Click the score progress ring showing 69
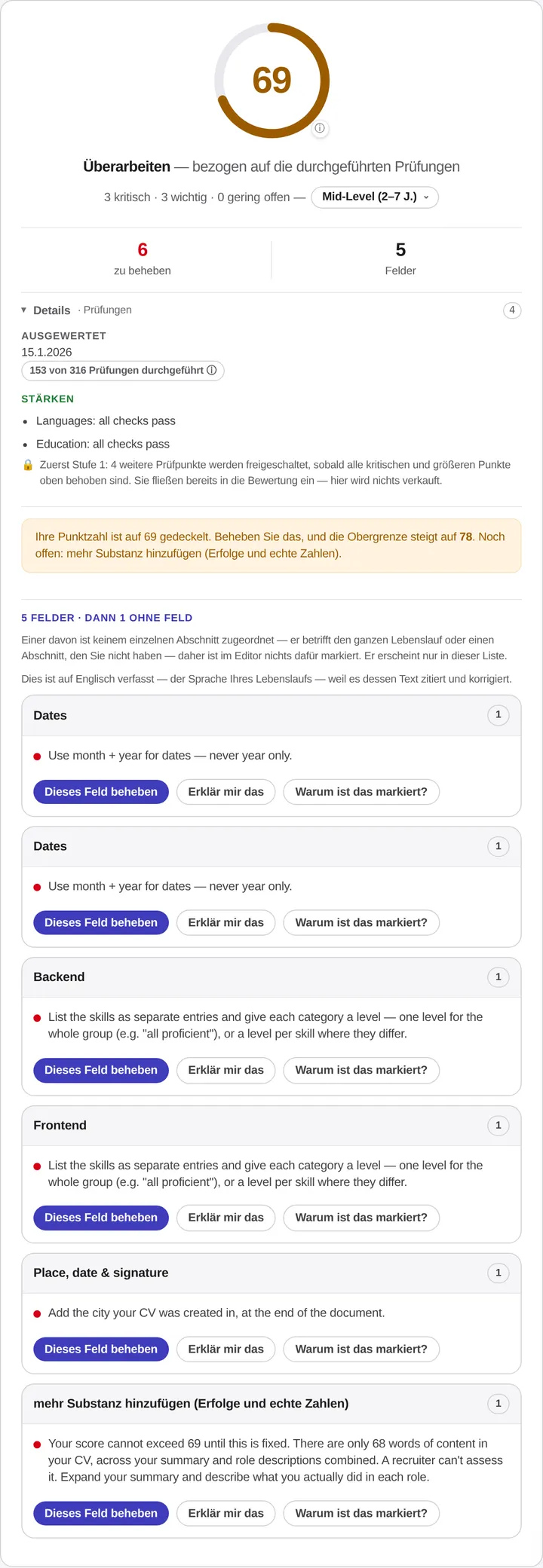The width and height of the screenshot is (543, 1568). point(271,81)
